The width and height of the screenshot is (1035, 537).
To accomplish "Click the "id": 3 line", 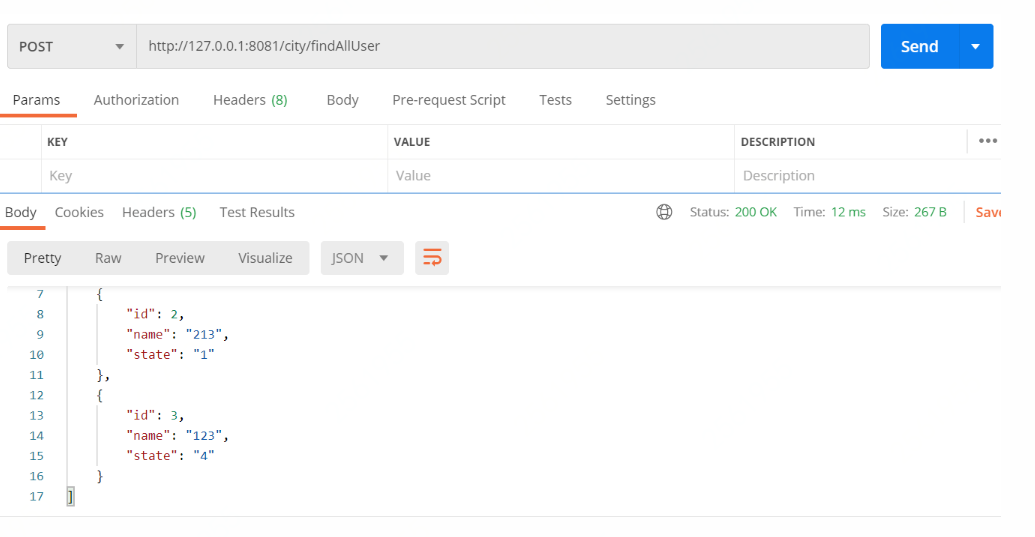I will pos(155,416).
